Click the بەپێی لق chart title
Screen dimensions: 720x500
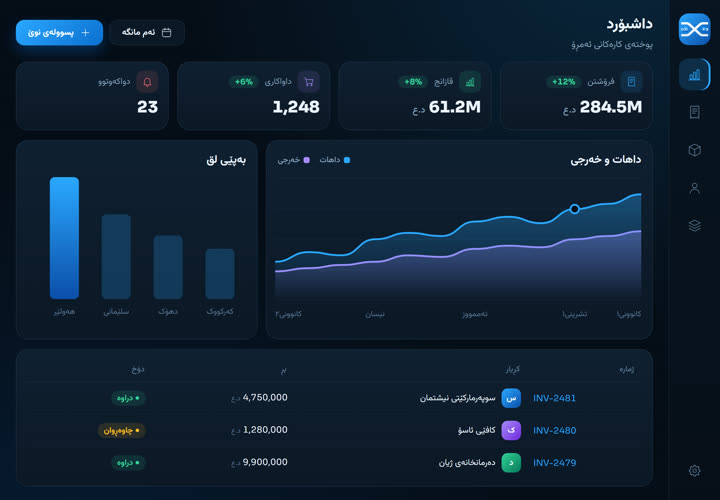point(226,160)
